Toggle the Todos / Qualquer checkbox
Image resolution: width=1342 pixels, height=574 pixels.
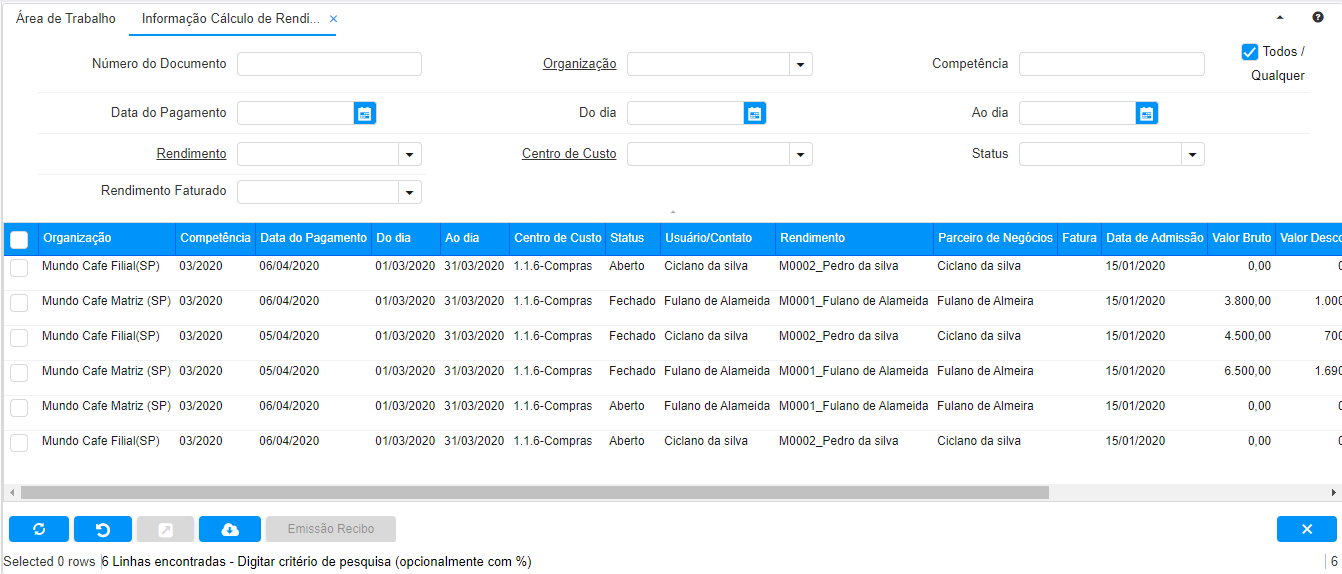[1249, 52]
